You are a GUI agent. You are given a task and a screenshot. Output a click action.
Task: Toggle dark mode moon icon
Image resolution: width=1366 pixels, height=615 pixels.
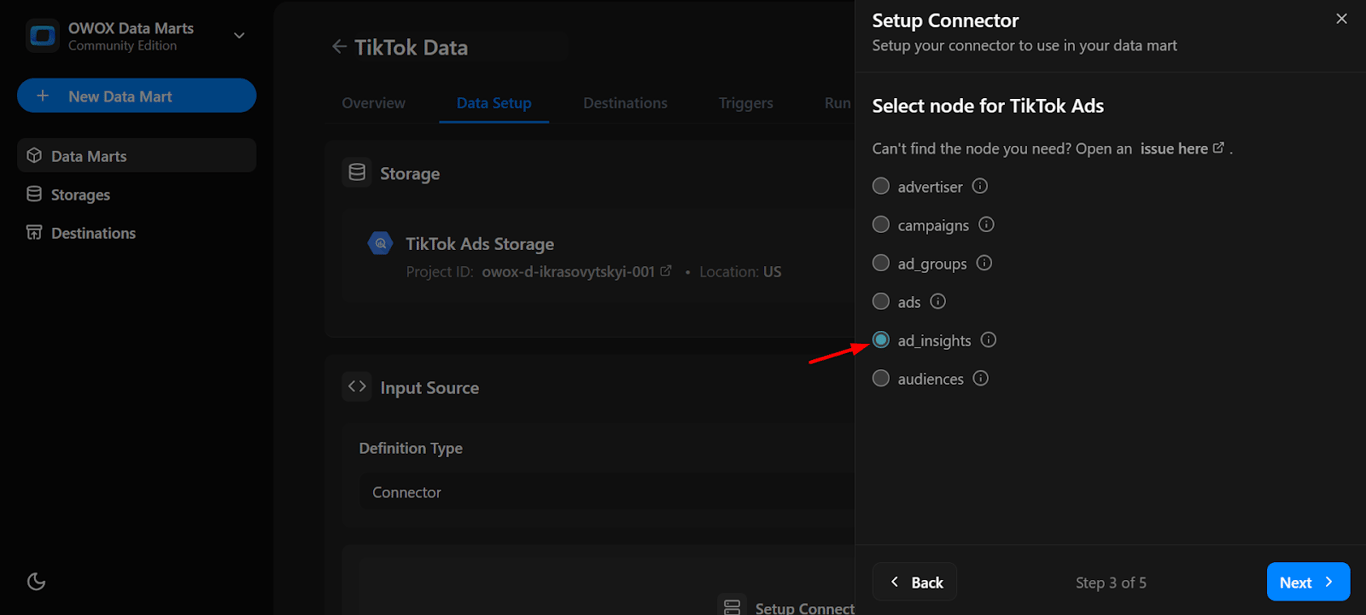point(36,581)
